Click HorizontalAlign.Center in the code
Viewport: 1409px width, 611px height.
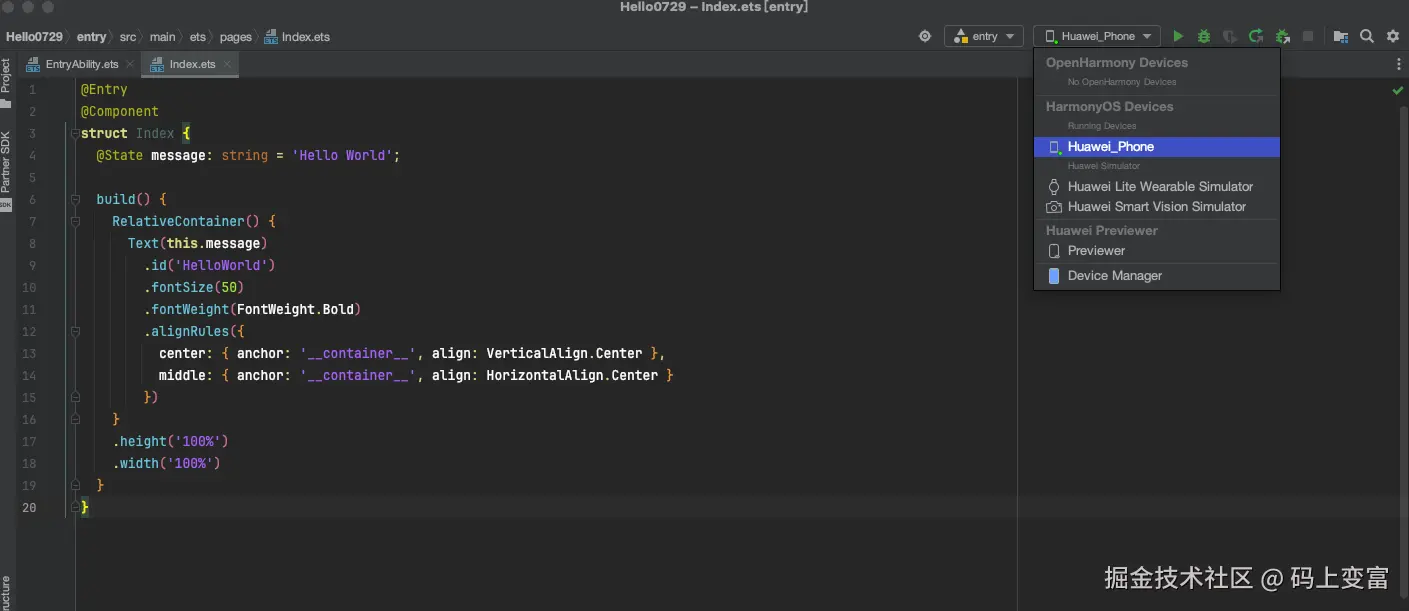coord(572,376)
